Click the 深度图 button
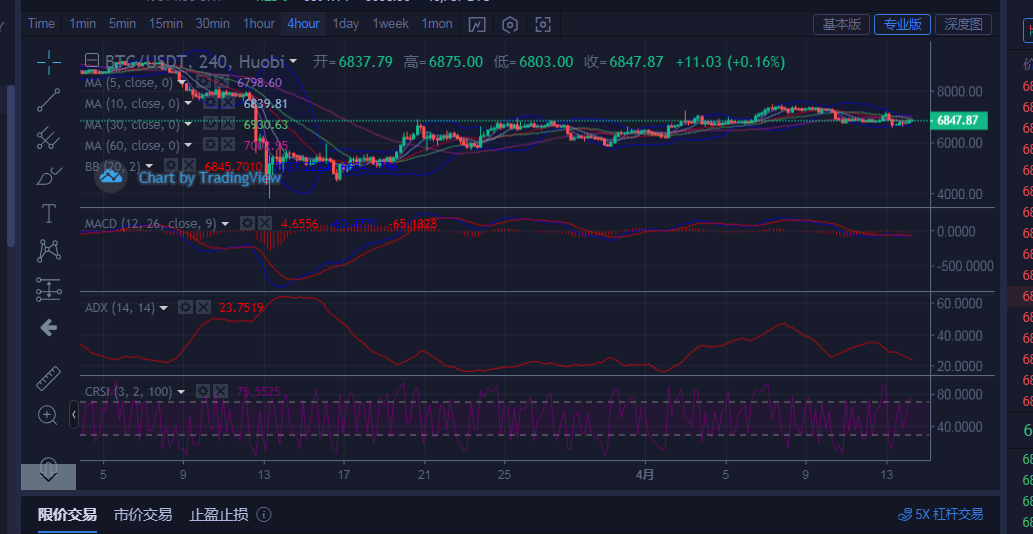Image resolution: width=1033 pixels, height=534 pixels. click(x=965, y=24)
